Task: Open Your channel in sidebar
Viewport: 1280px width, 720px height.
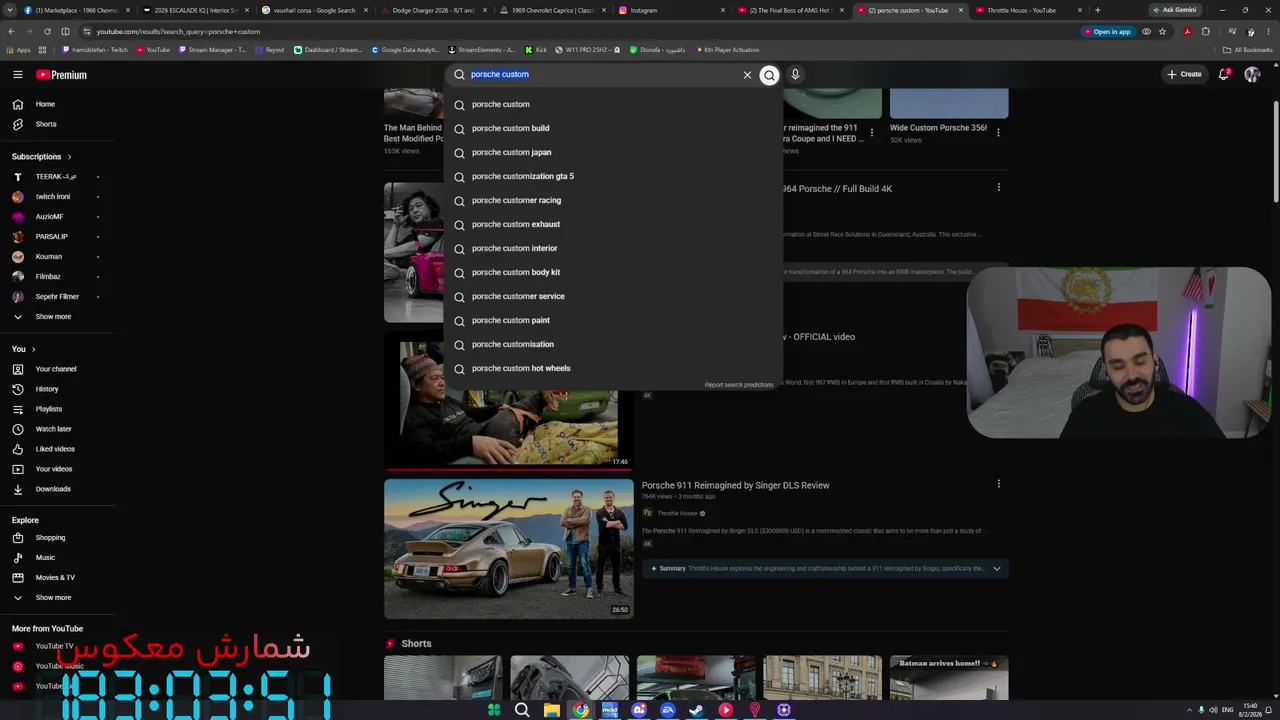Action: click(x=58, y=369)
